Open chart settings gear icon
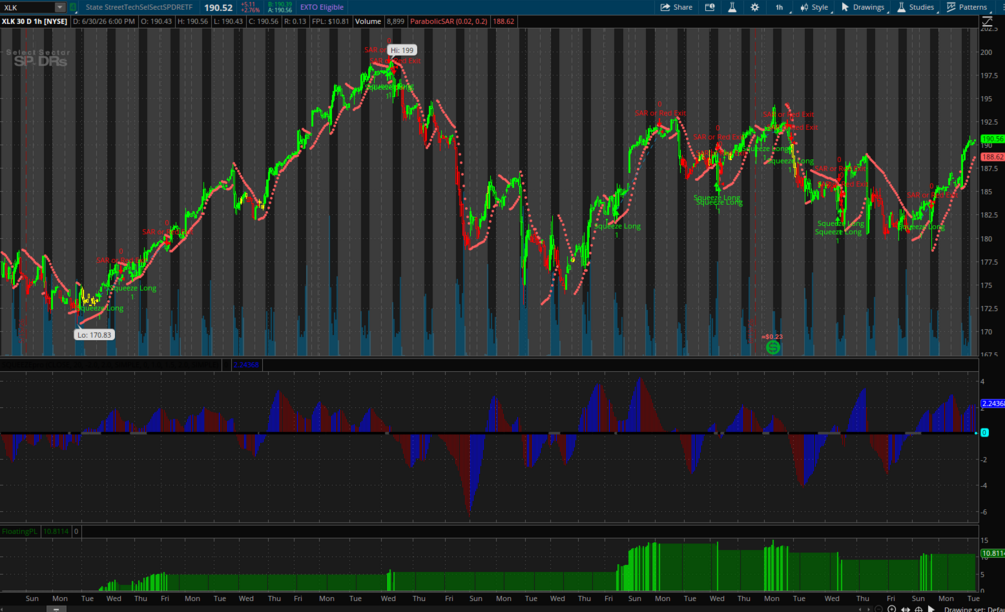1005x612 pixels. (754, 7)
